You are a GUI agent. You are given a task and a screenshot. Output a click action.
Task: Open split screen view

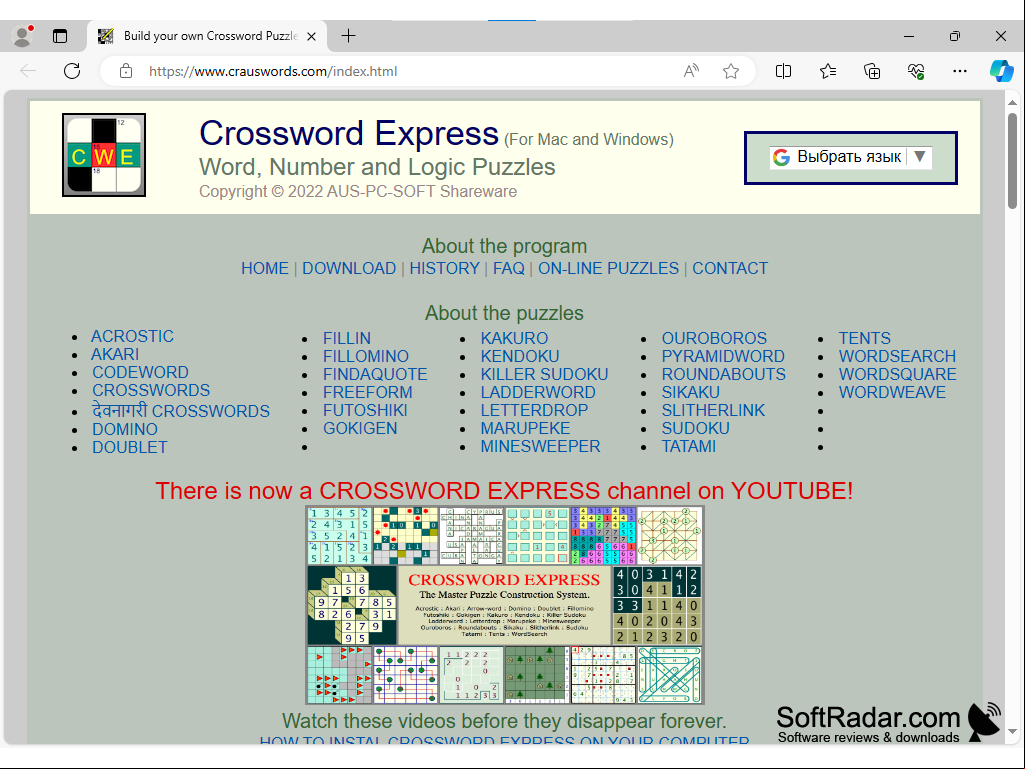point(783,71)
